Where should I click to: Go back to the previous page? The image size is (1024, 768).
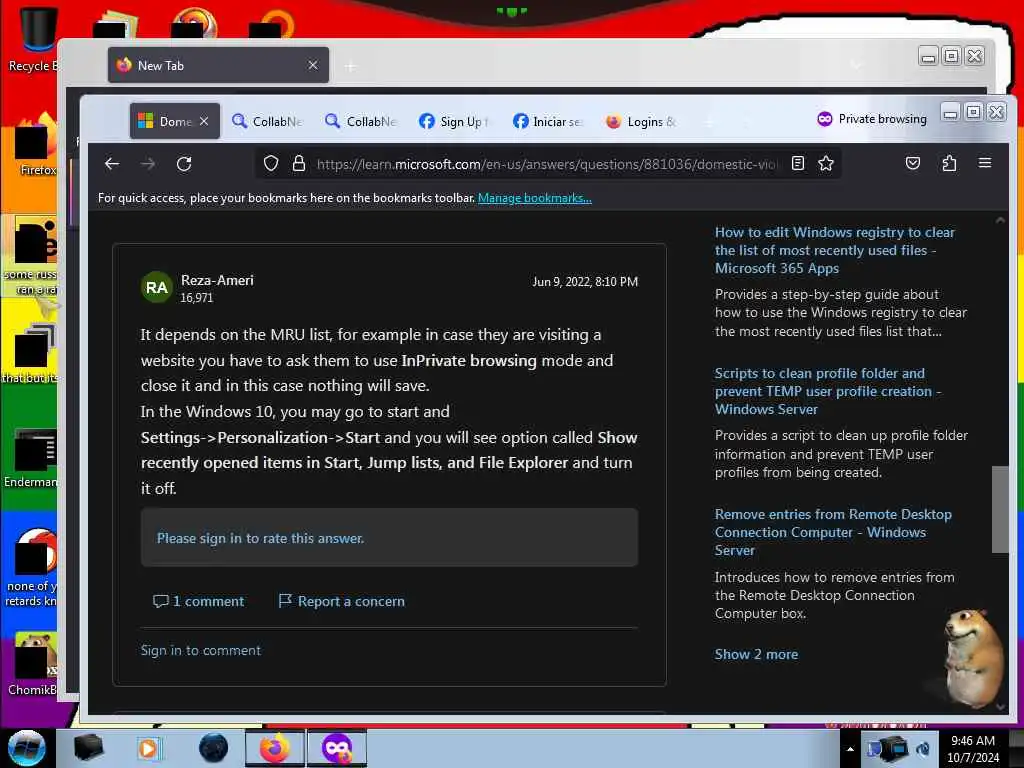[112, 163]
